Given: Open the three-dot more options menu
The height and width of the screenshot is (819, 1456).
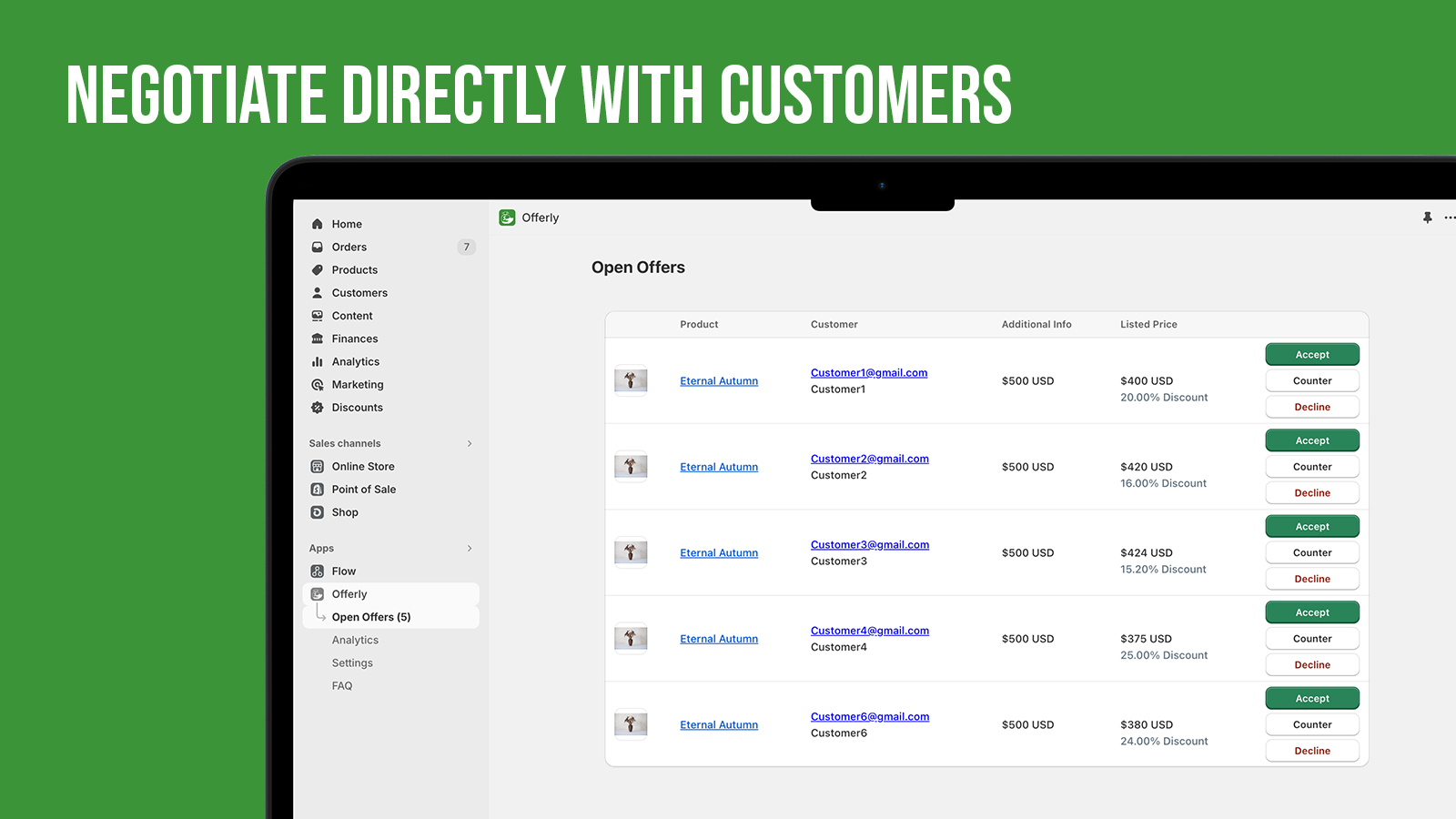Looking at the screenshot, I should coord(1450,217).
